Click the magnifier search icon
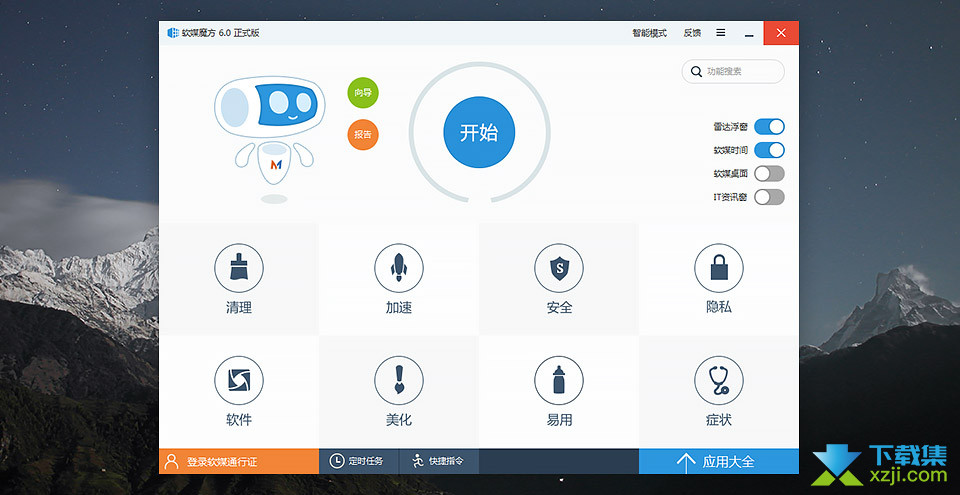 [x=696, y=72]
